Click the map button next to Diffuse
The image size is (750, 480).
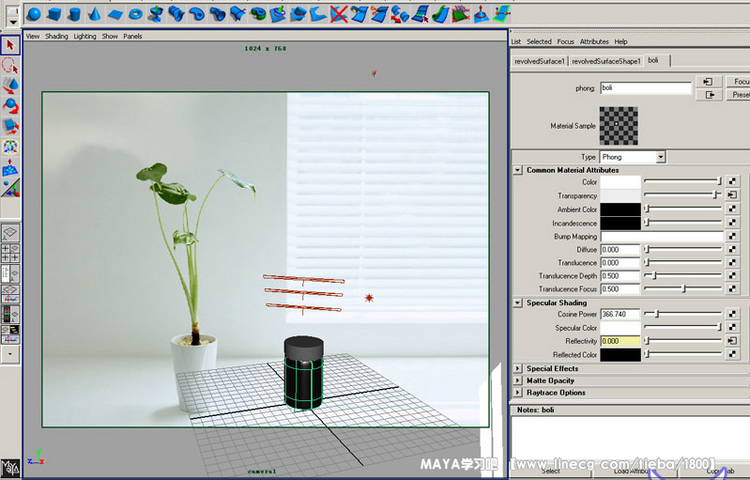tap(732, 249)
